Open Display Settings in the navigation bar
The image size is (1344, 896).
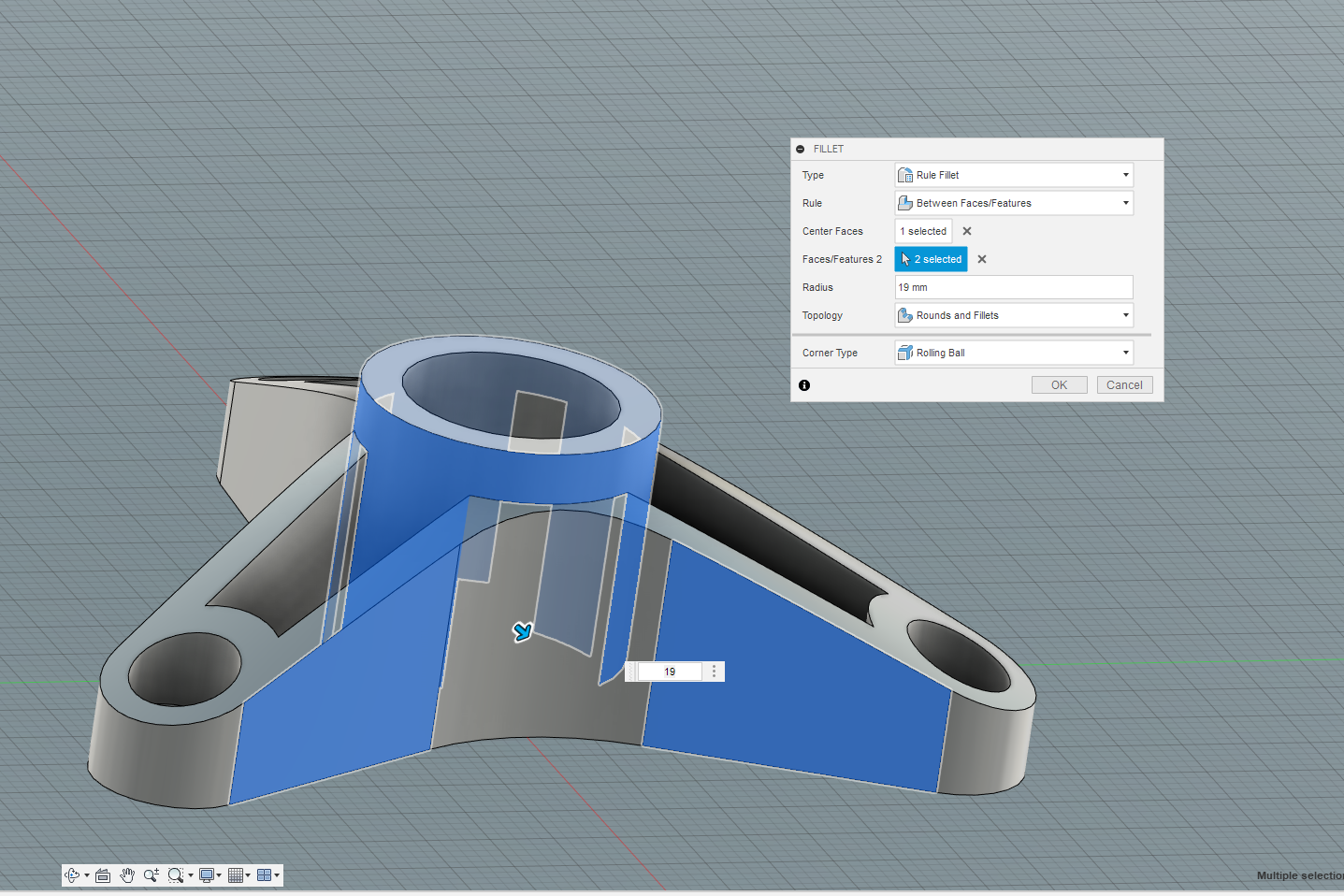[208, 875]
